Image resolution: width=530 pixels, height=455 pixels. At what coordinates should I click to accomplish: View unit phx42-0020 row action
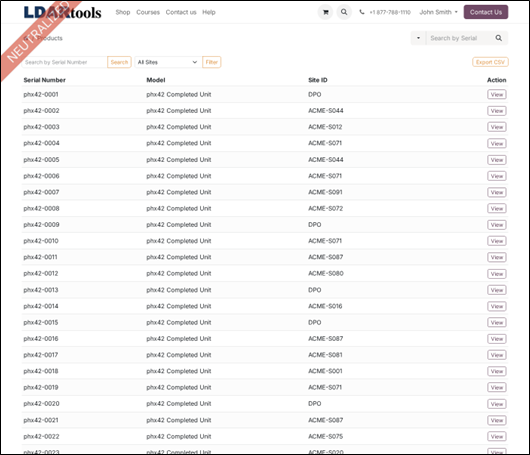(x=497, y=404)
